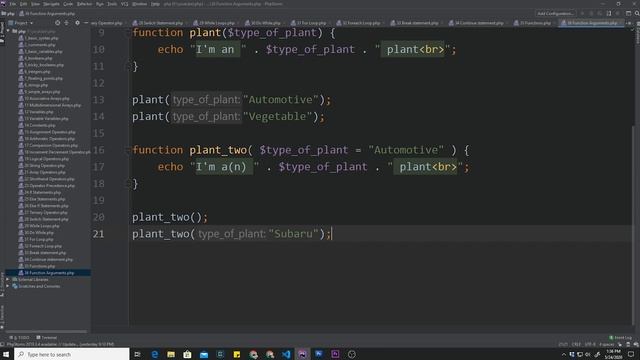Click the Windows search box
Image resolution: width=640 pixels, height=360 pixels.
coord(72,354)
